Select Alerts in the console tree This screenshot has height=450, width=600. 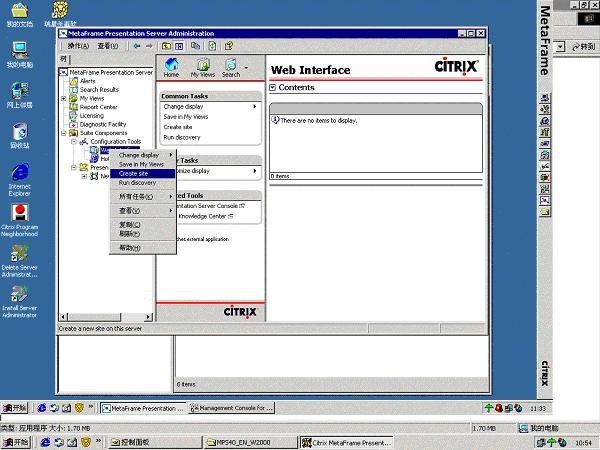point(88,81)
